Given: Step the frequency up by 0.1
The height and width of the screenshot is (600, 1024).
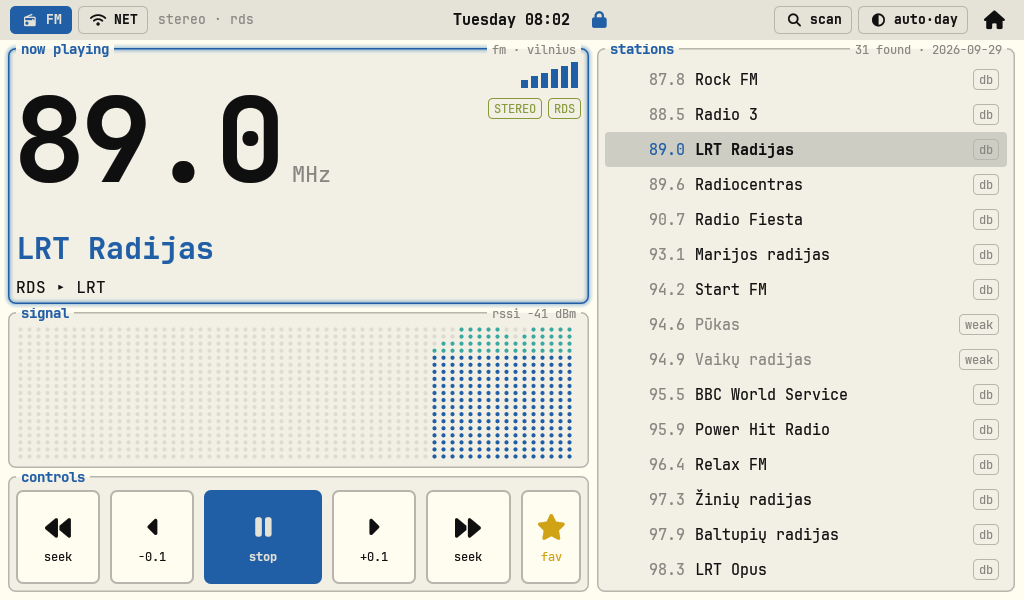Looking at the screenshot, I should (x=374, y=537).
